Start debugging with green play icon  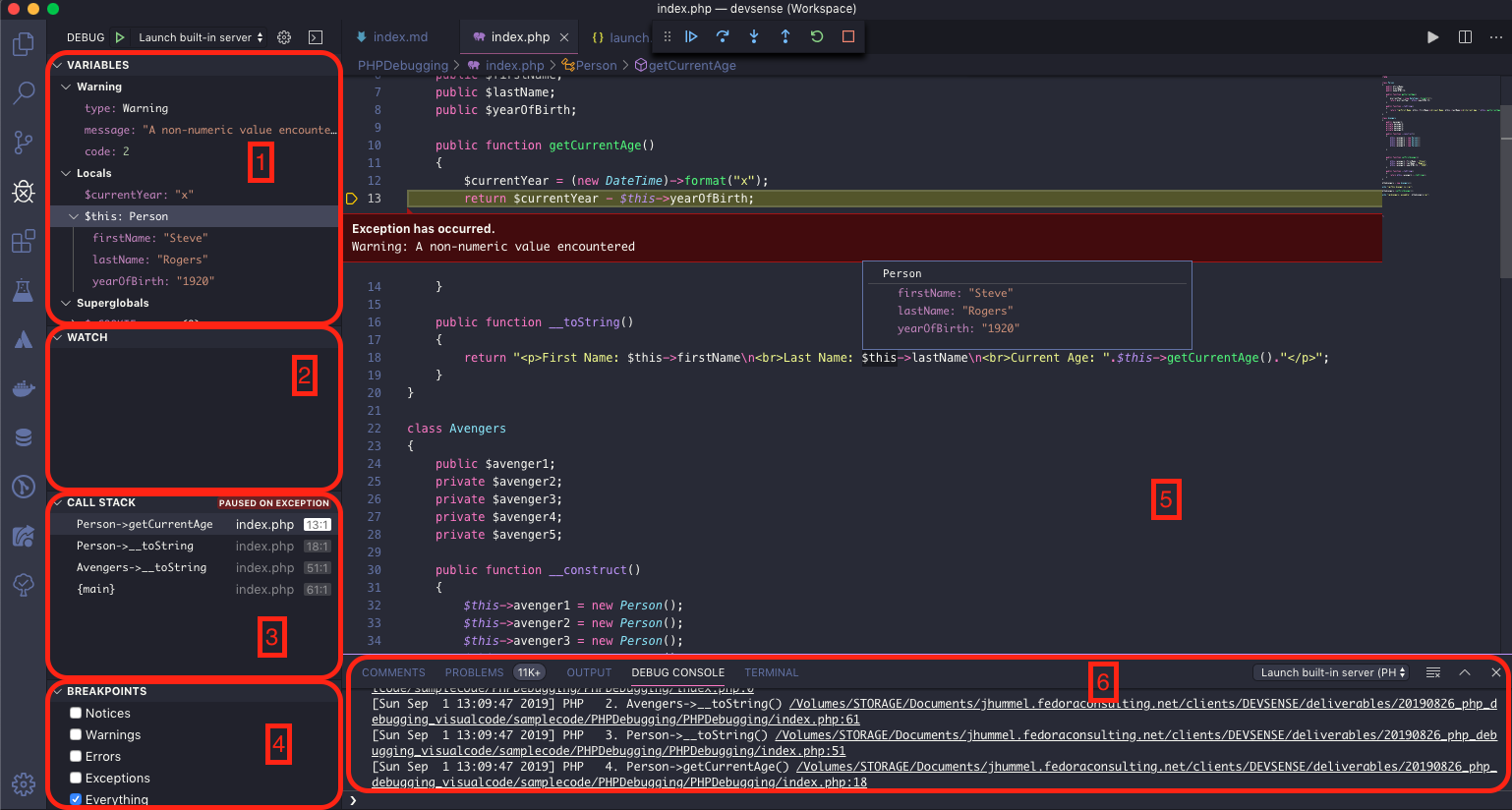tap(120, 37)
